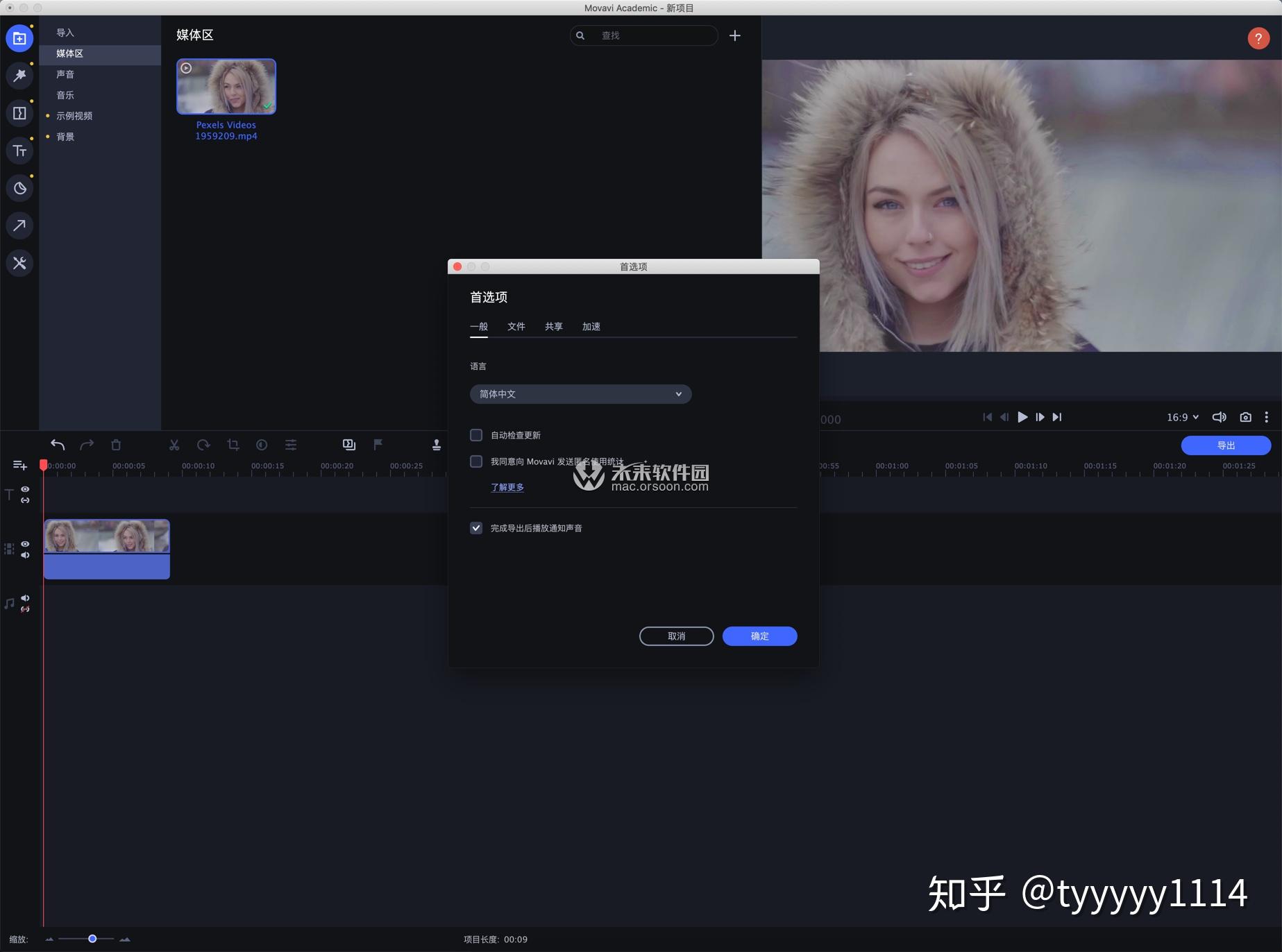This screenshot has height=952, width=1282.
Task: Step back one frame
Action: (1004, 417)
